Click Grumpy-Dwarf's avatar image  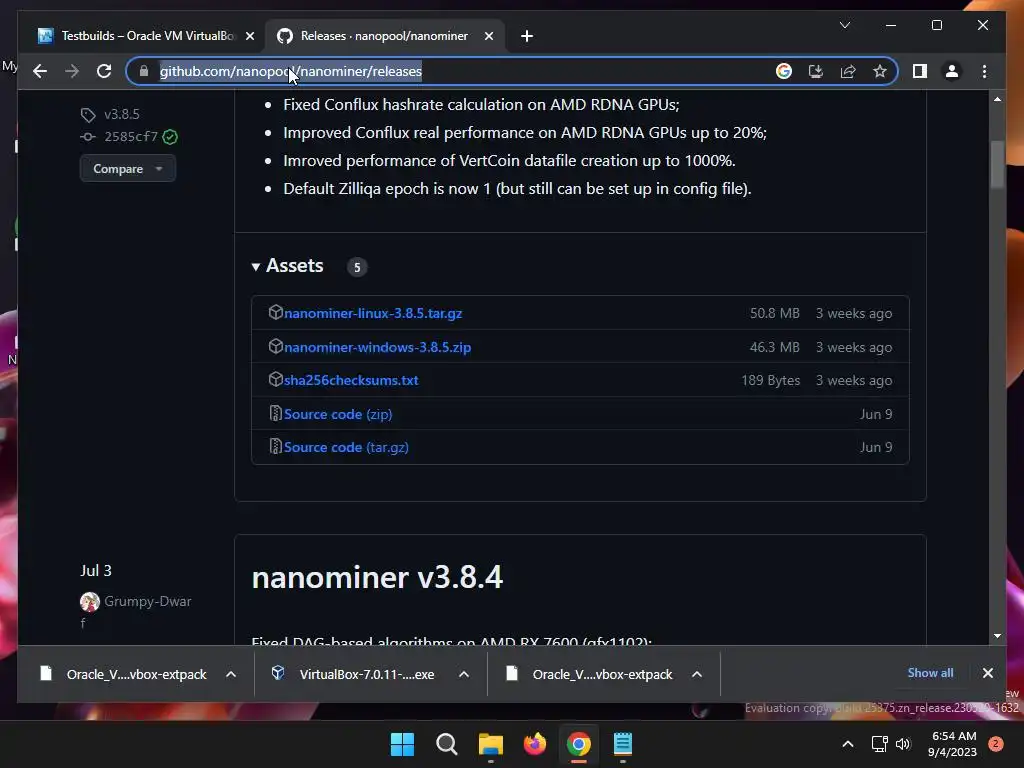click(x=90, y=601)
